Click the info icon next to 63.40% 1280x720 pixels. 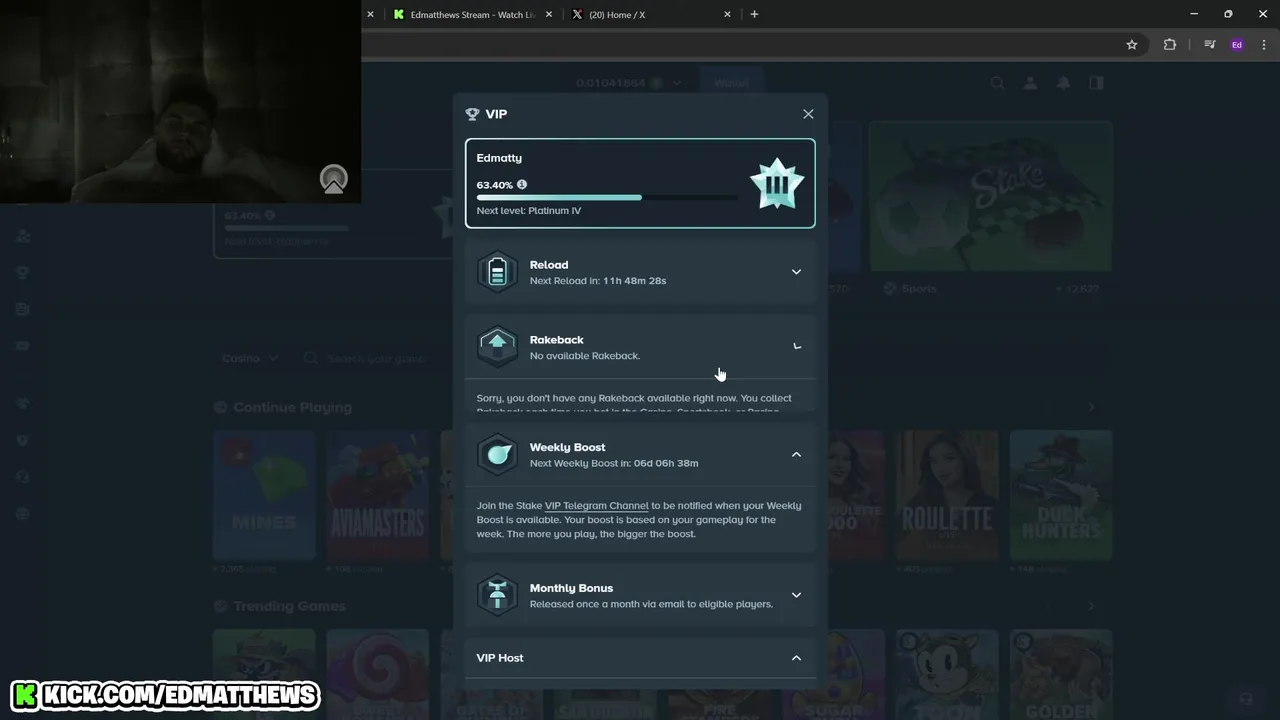tap(522, 184)
